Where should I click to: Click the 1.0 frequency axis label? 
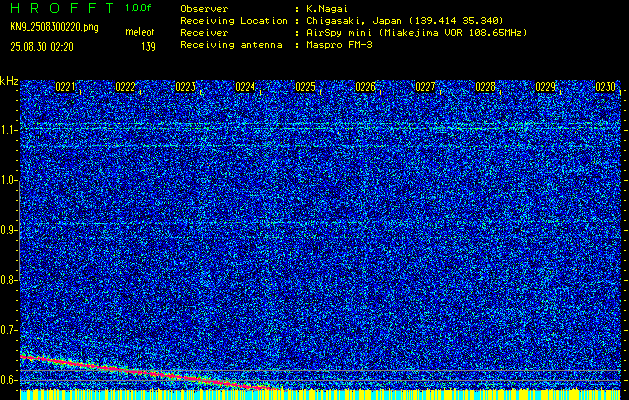(8, 181)
